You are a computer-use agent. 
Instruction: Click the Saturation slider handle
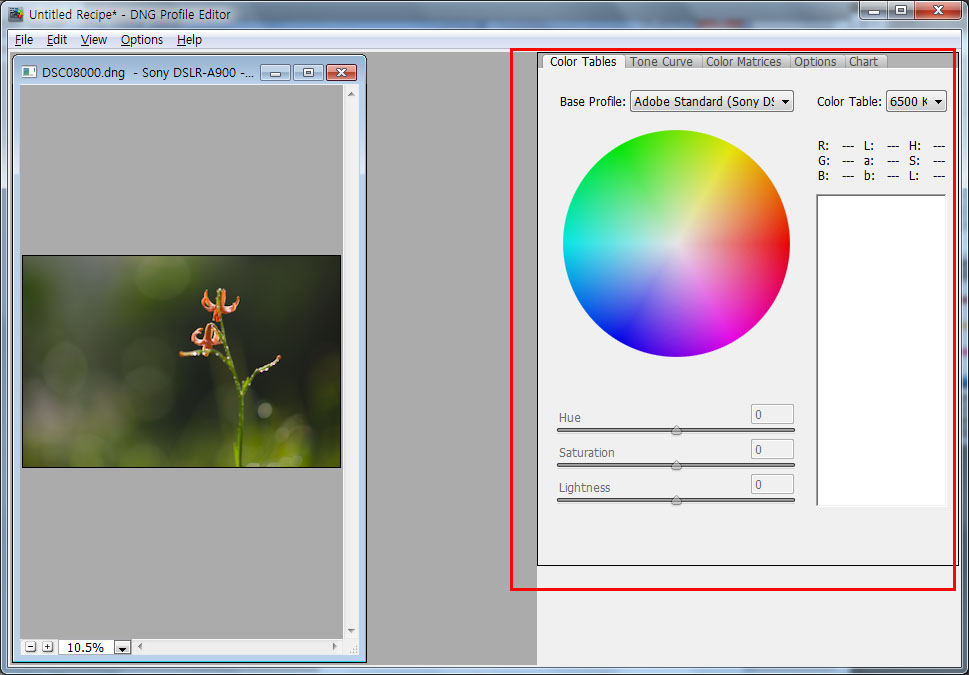(x=676, y=465)
